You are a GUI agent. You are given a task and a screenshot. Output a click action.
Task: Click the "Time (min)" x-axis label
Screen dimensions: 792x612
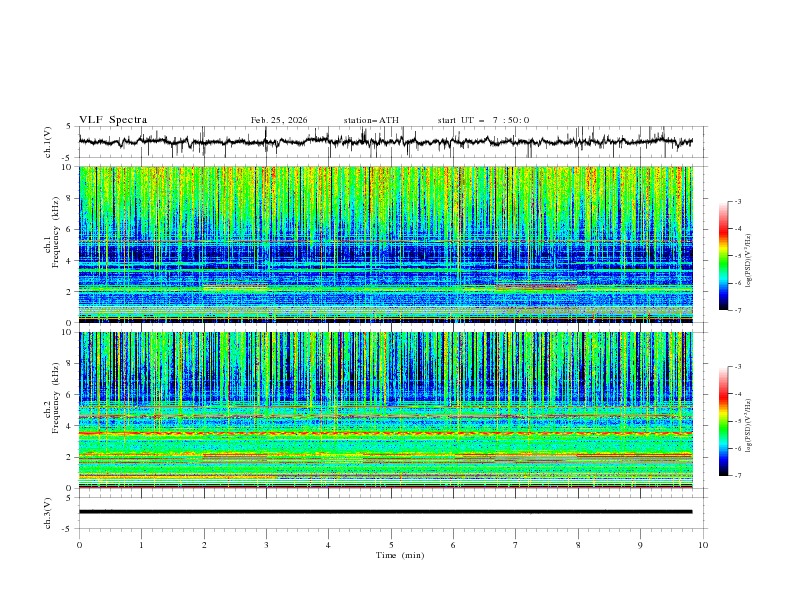tap(400, 555)
